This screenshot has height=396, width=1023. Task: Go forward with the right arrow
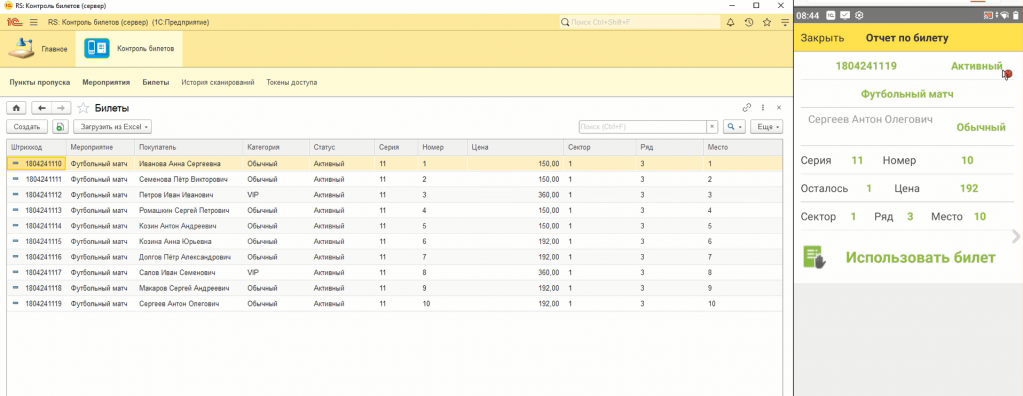[61, 108]
